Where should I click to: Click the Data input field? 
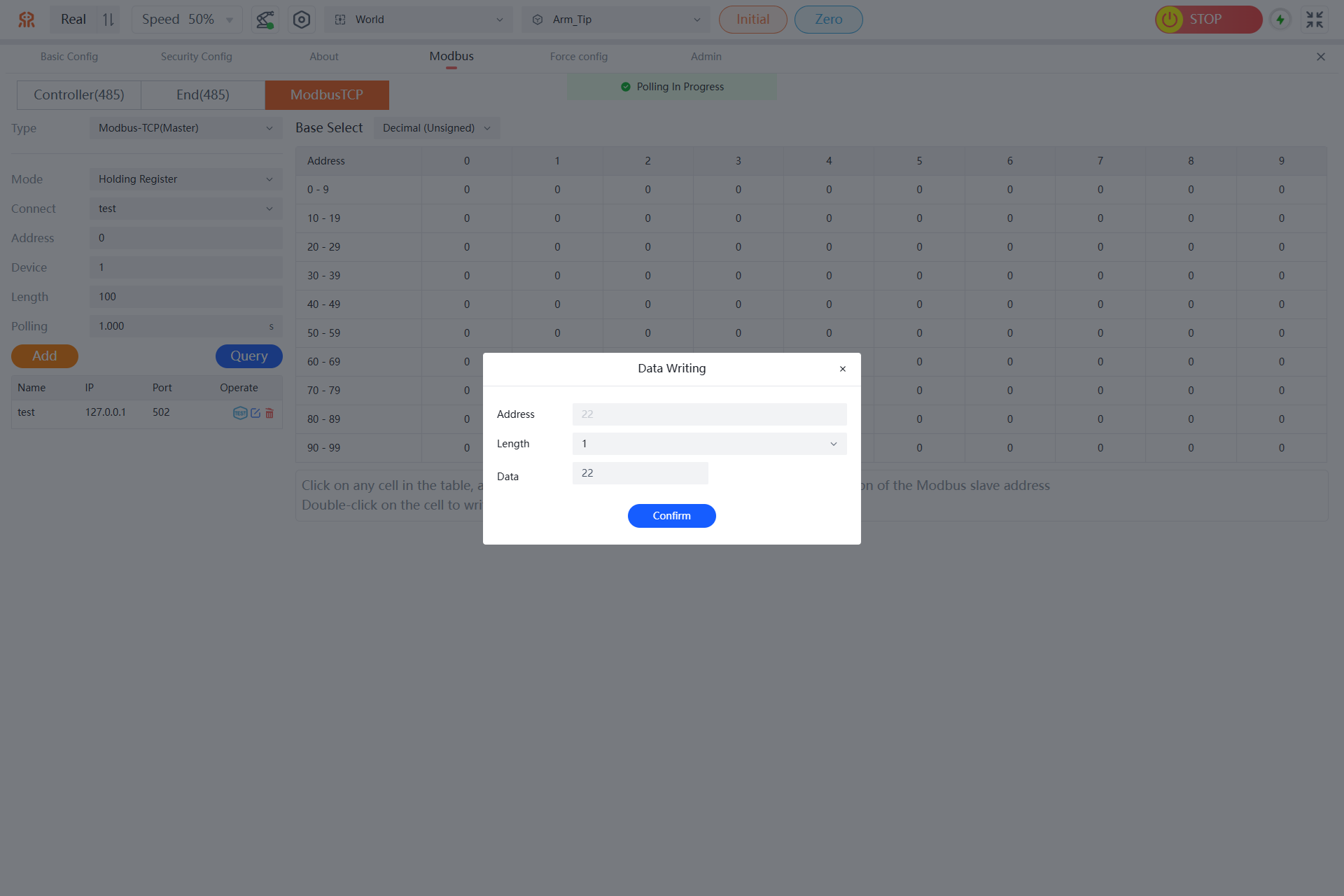[x=640, y=473]
